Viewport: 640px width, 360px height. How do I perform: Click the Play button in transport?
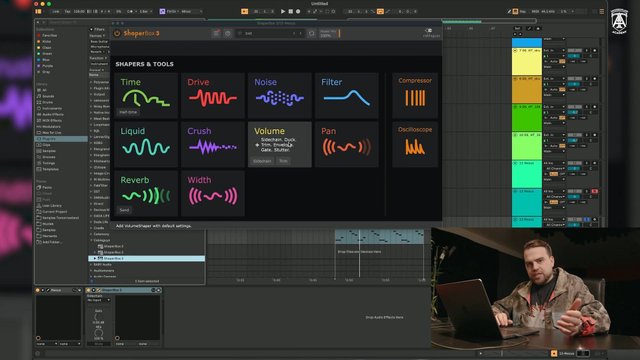[x=283, y=11]
